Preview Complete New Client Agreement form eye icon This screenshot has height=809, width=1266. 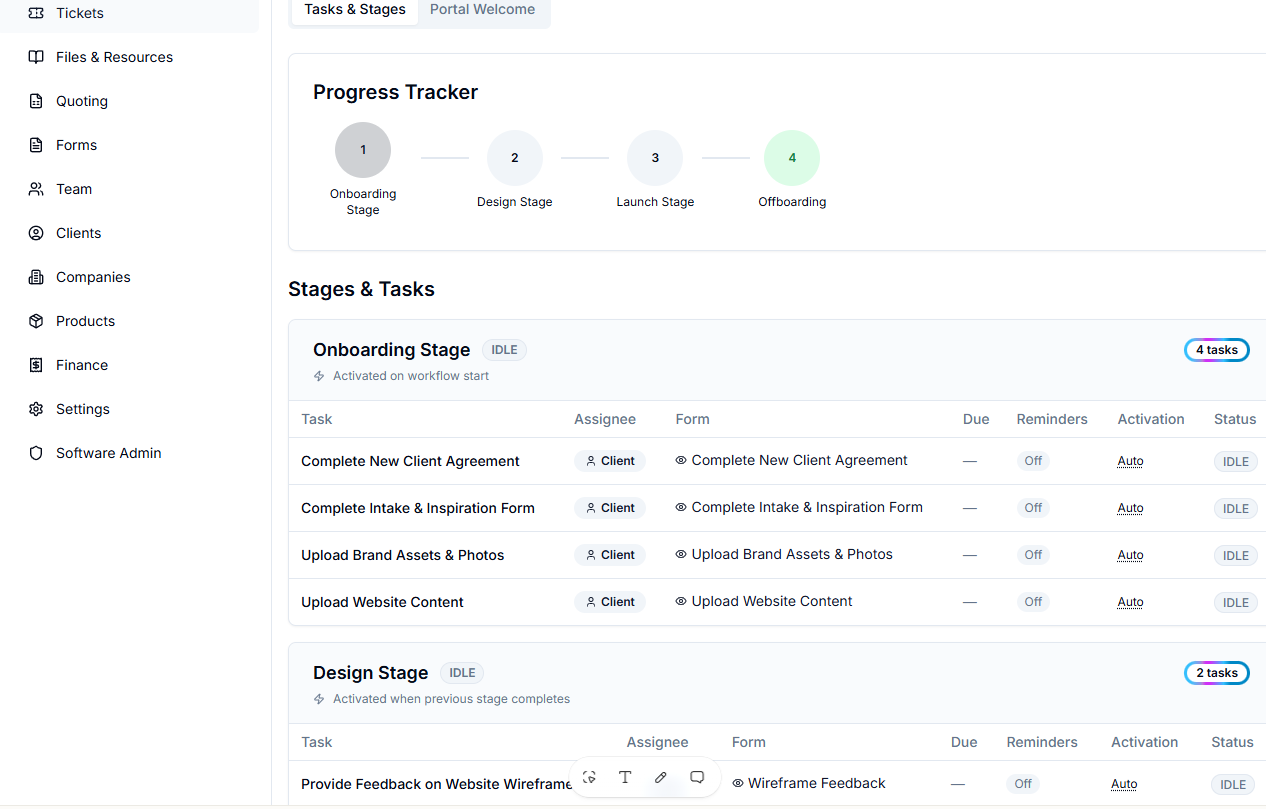(x=681, y=461)
